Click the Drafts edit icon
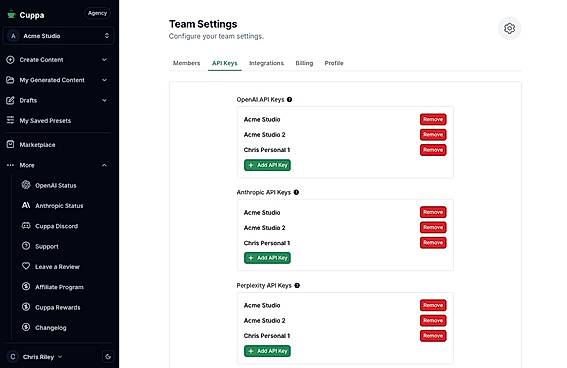 [x=10, y=100]
